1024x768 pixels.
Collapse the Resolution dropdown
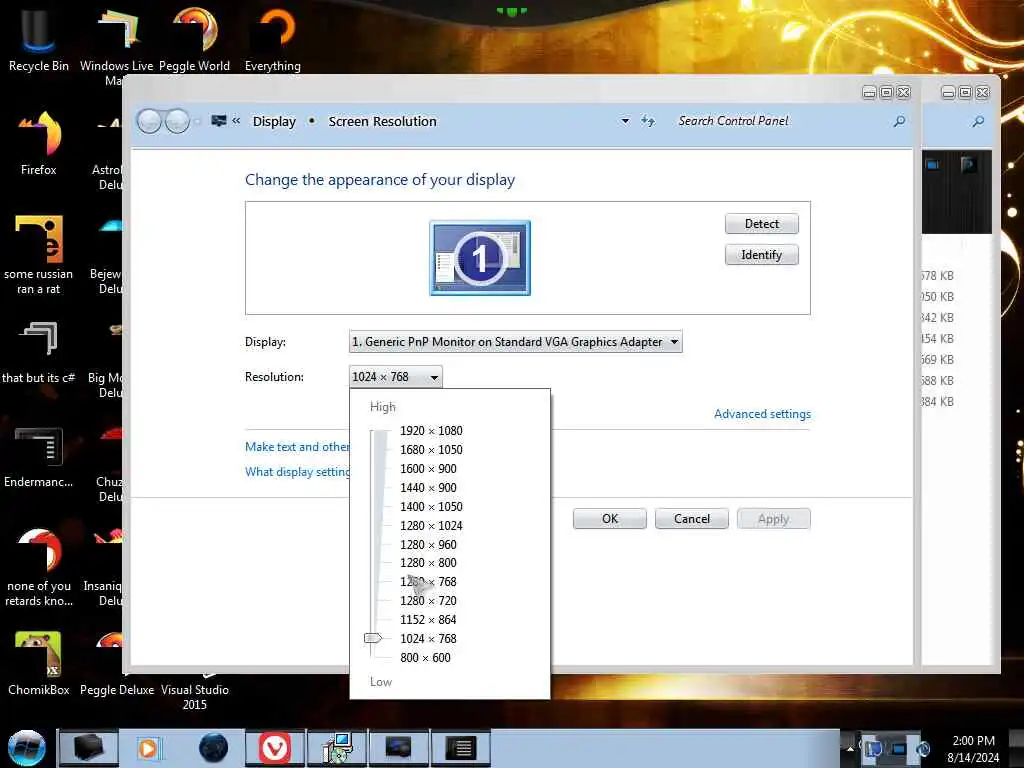pyautogui.click(x=396, y=377)
